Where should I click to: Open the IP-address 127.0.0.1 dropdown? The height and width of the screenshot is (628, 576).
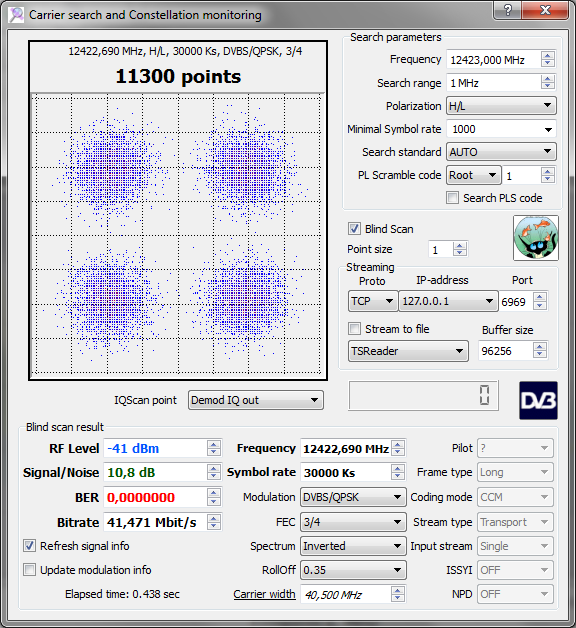pyautogui.click(x=448, y=301)
